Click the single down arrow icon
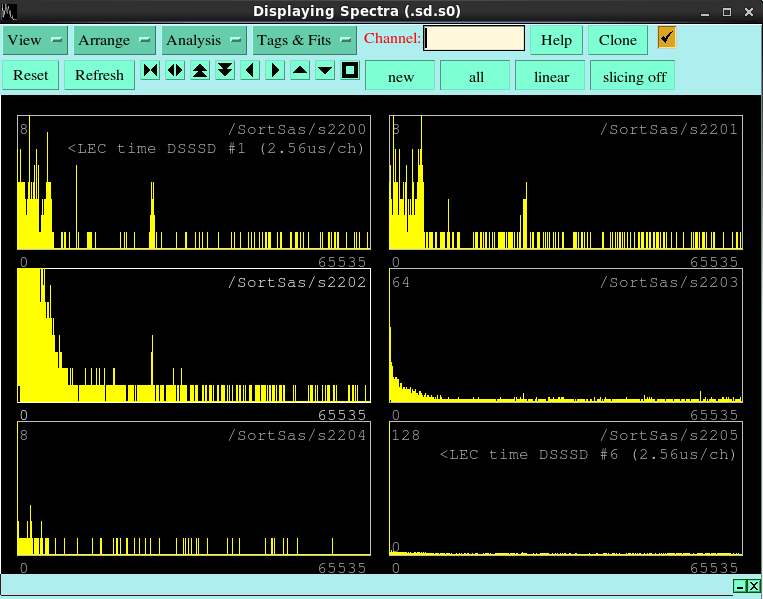This screenshot has width=763, height=599. 325,71
